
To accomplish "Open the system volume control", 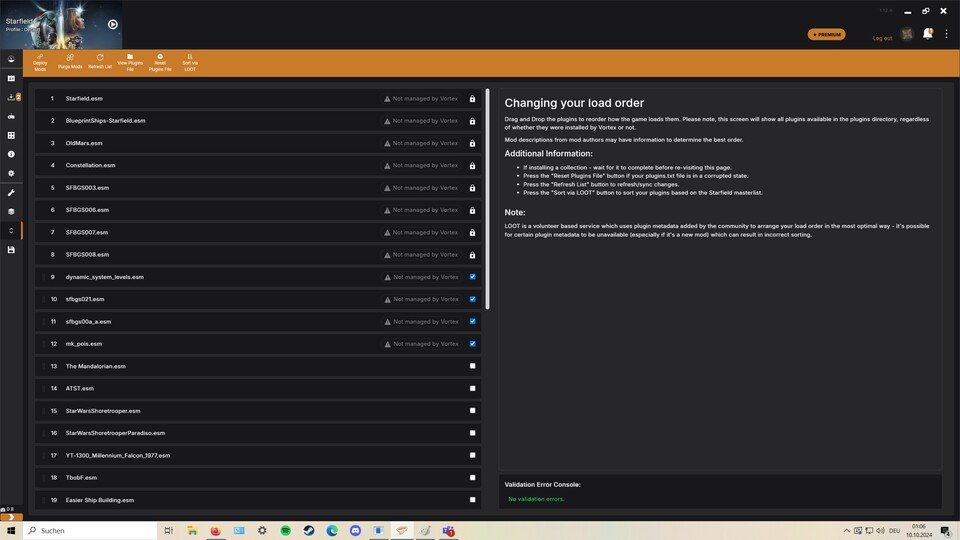I will coord(880,531).
